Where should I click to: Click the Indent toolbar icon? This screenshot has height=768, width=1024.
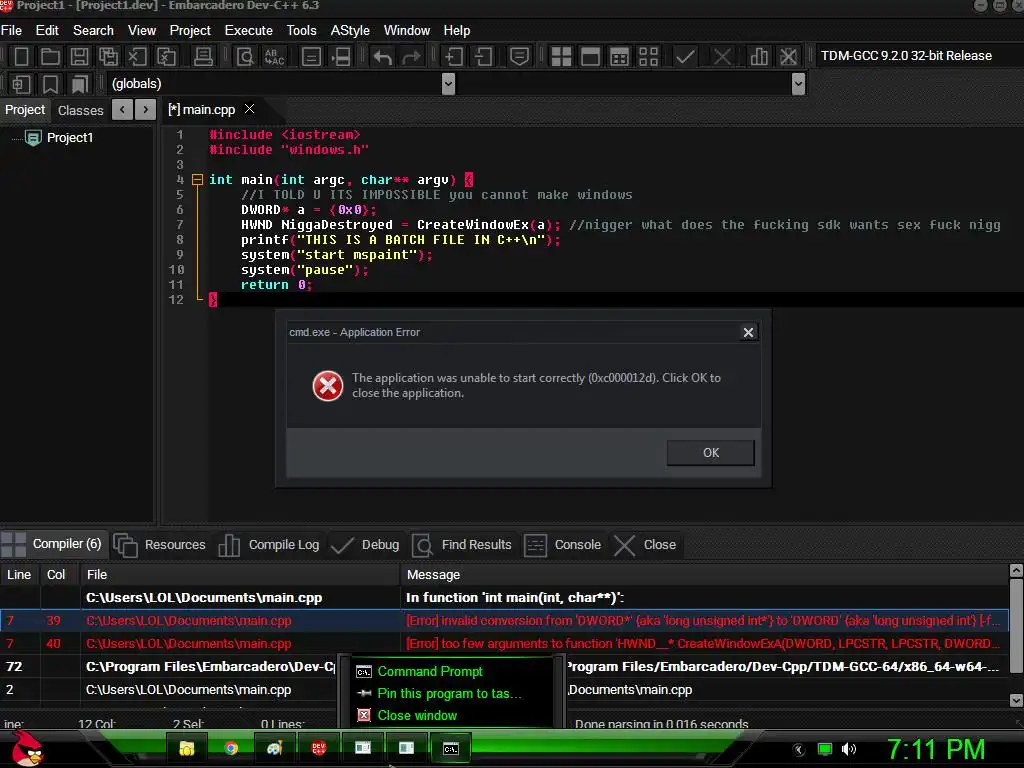point(453,56)
